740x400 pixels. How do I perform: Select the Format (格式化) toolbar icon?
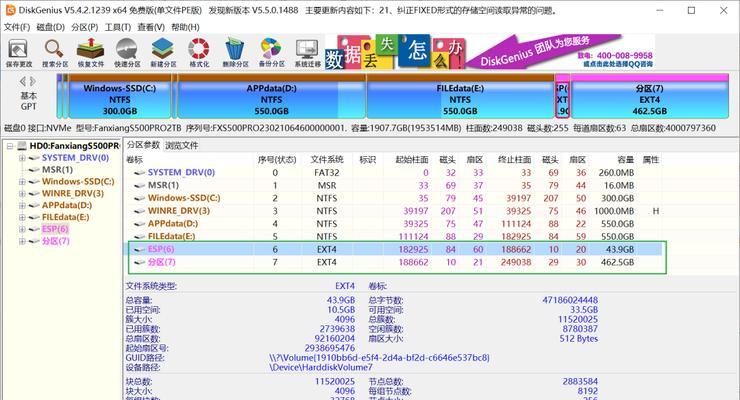[x=199, y=52]
